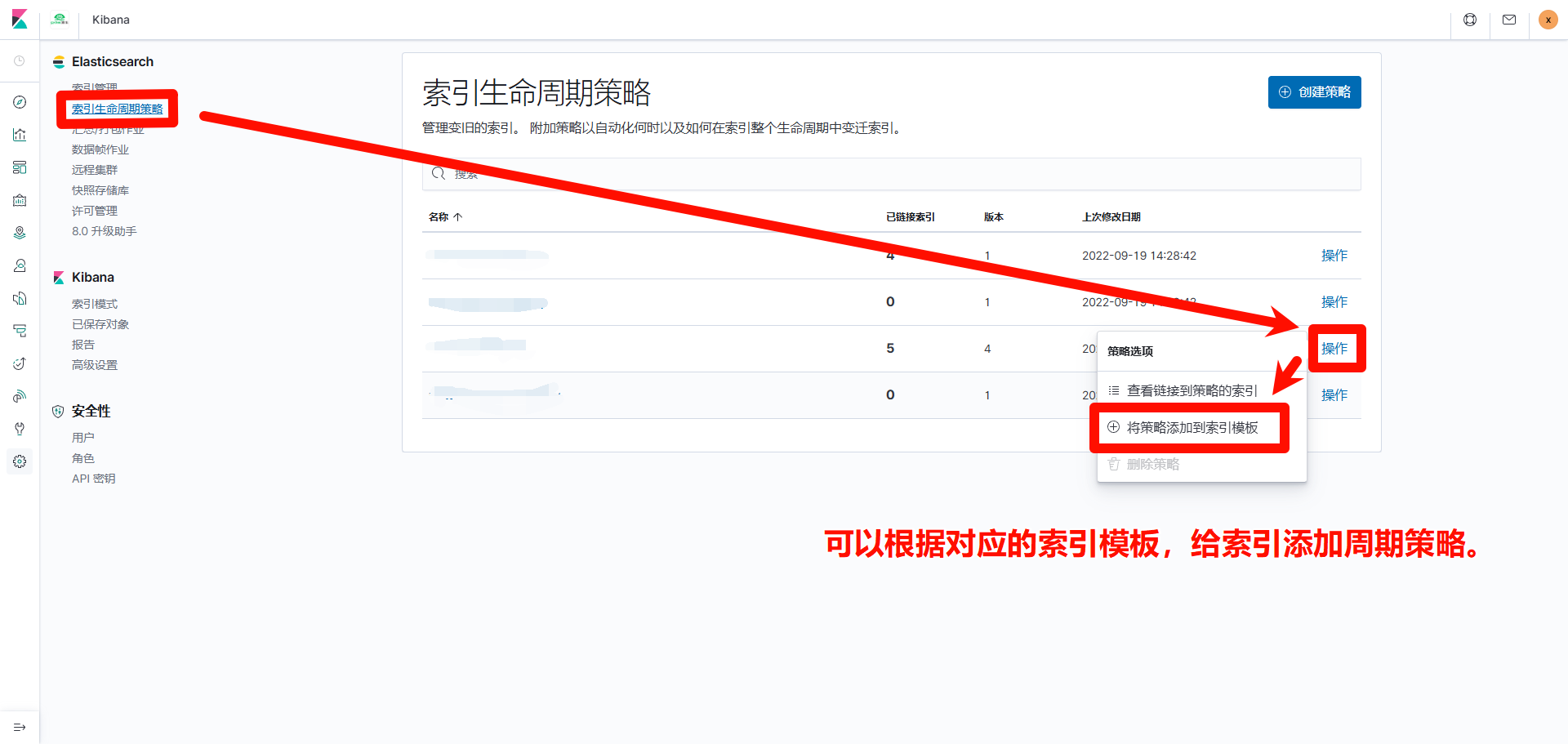Open the Dashboard icon in the sidebar

(20, 167)
